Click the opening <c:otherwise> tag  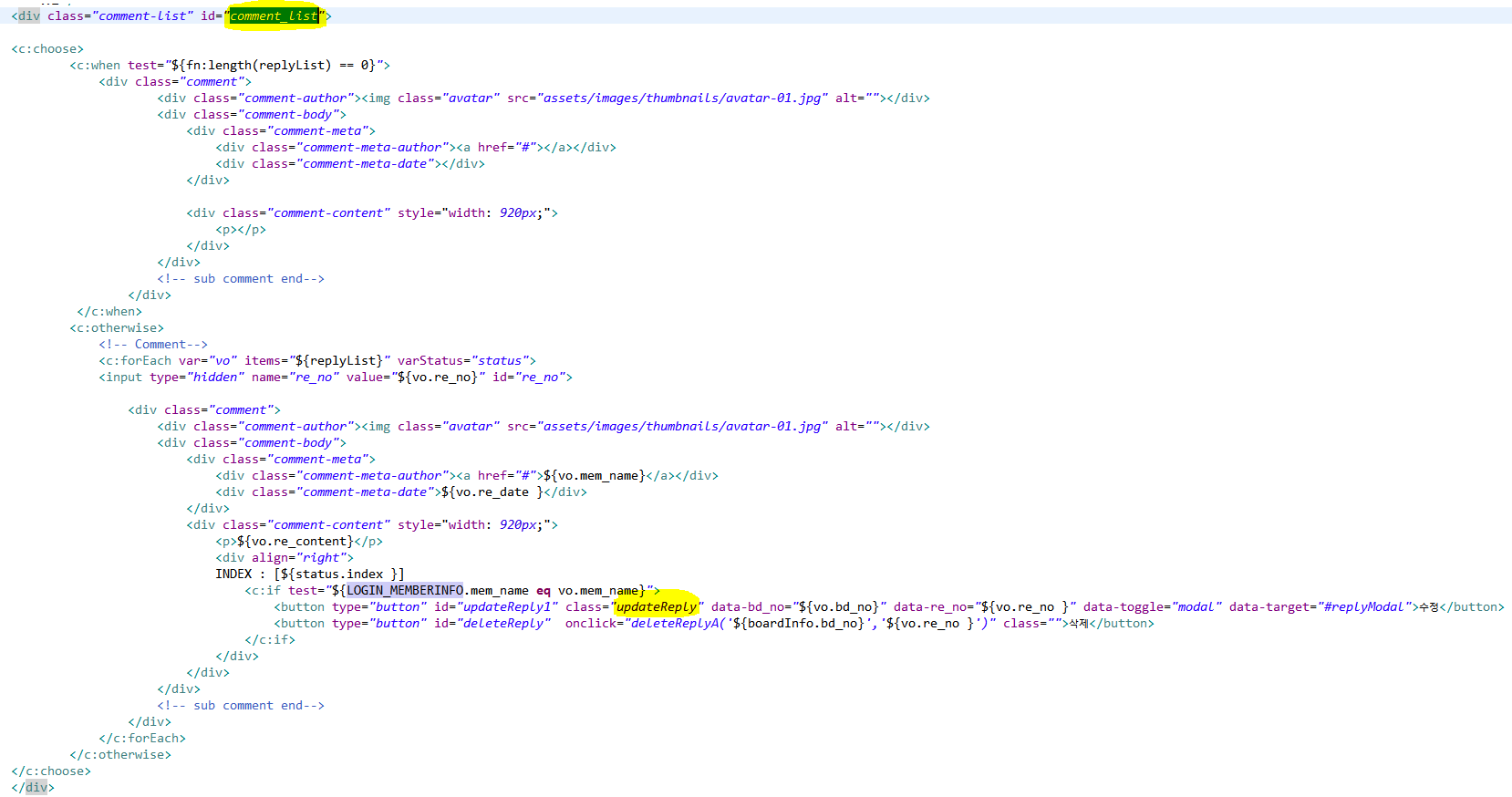(117, 328)
